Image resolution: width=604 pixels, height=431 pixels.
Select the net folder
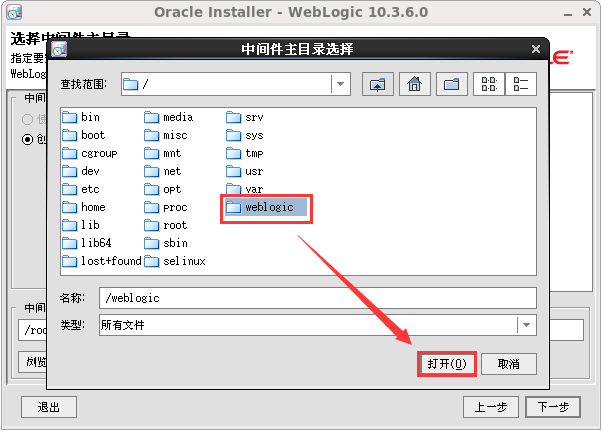tap(163, 171)
